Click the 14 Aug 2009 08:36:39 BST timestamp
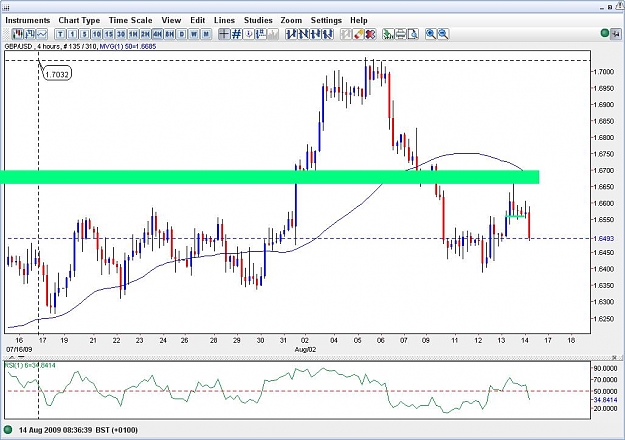 coord(78,430)
